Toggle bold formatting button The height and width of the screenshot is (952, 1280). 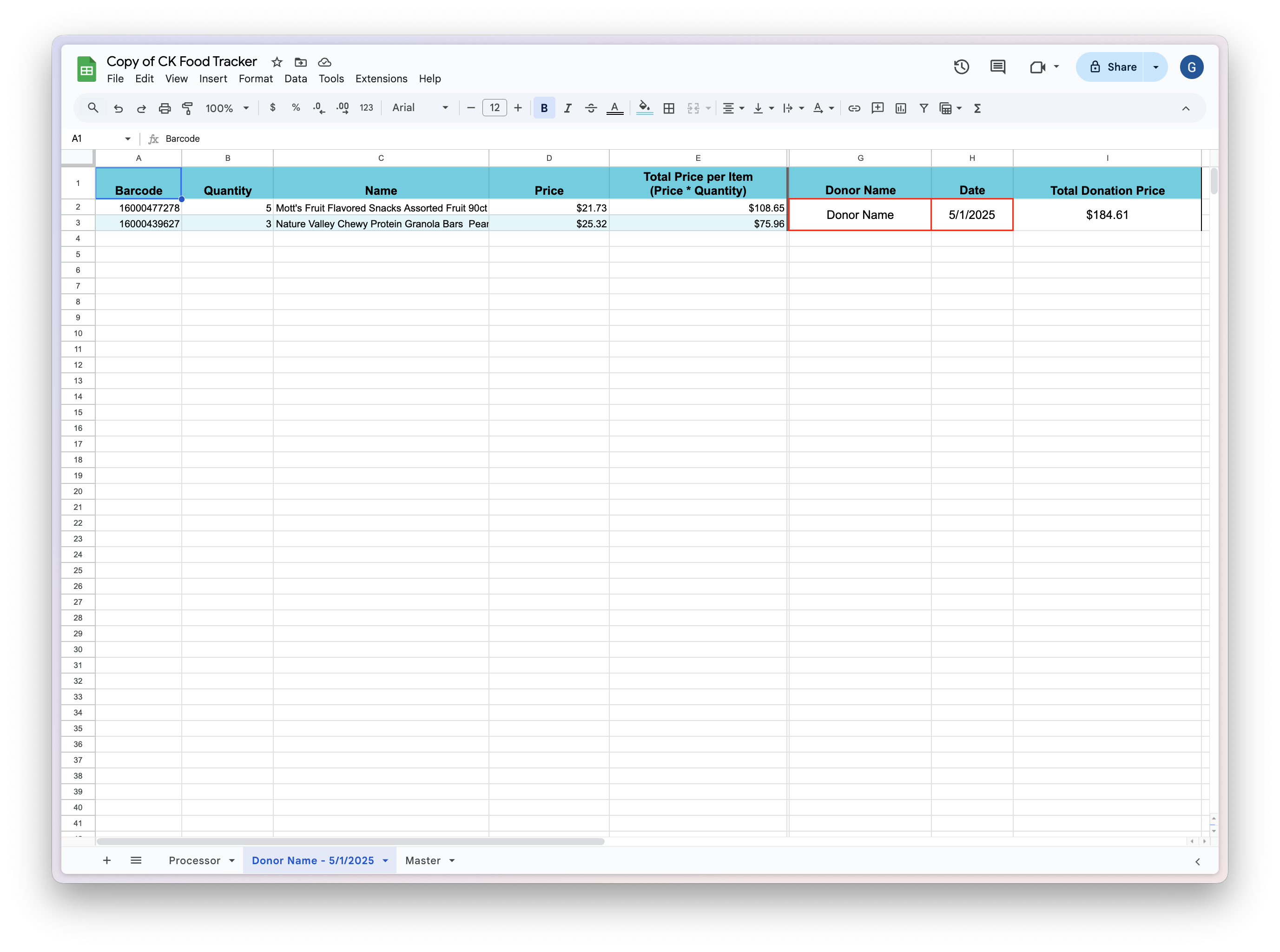544,108
